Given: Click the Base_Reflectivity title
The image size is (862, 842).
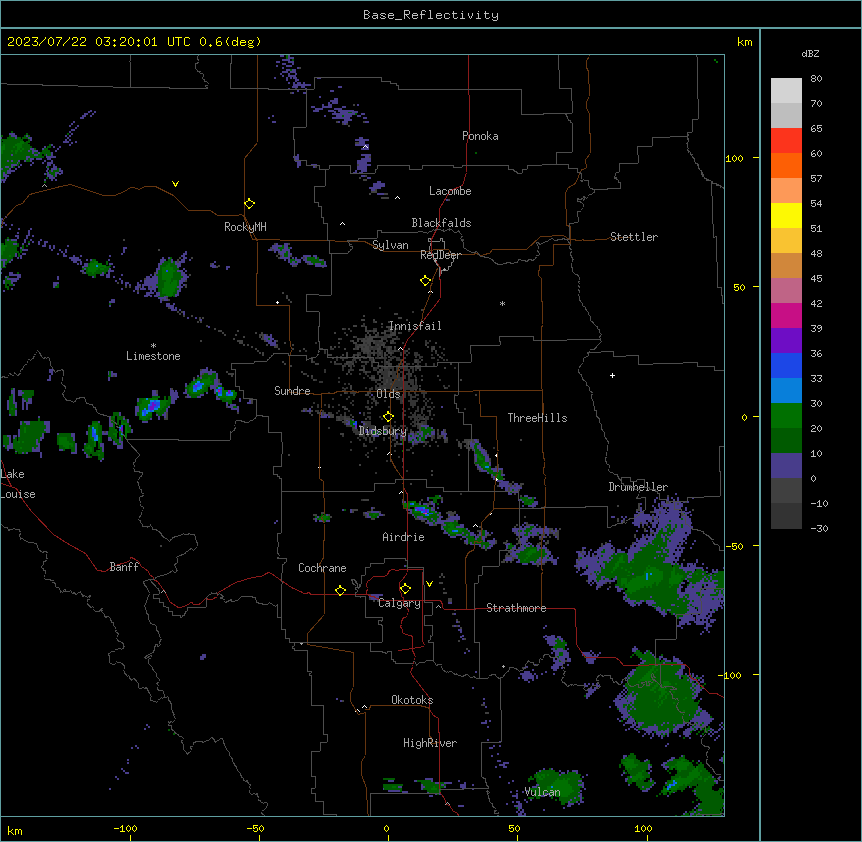Looking at the screenshot, I should (431, 15).
